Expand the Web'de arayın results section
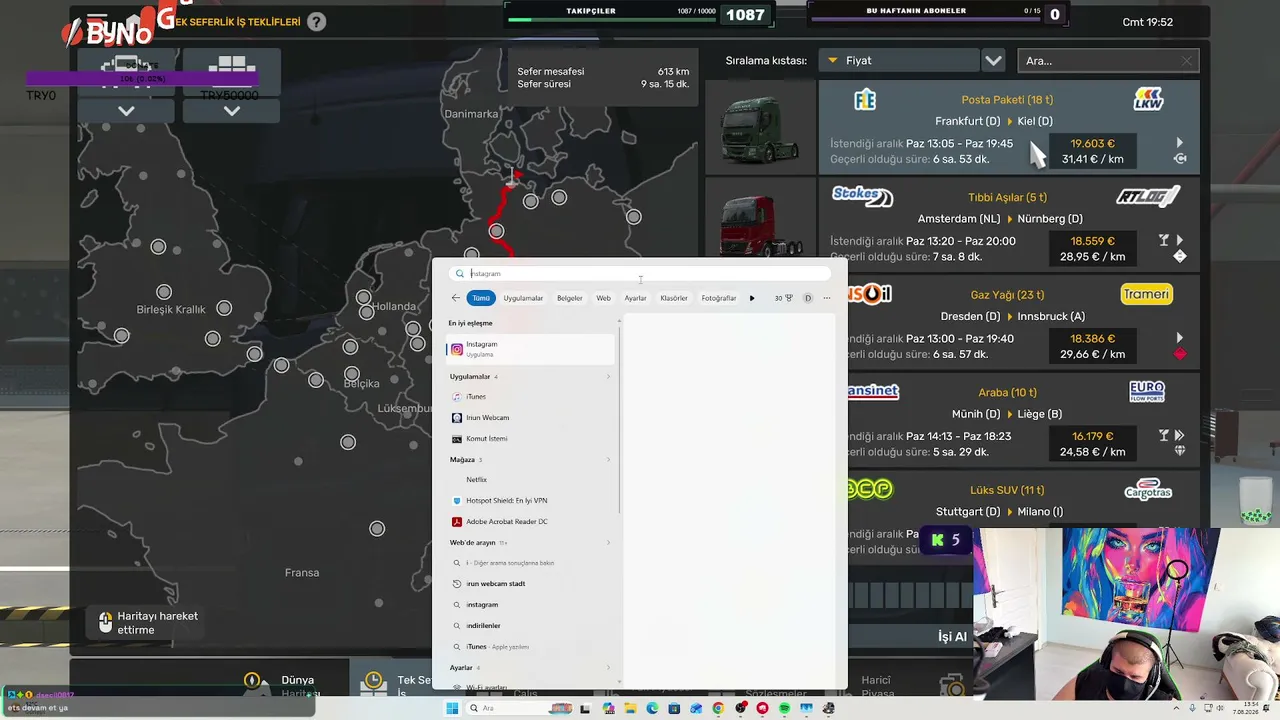This screenshot has width=1280, height=720. [608, 543]
